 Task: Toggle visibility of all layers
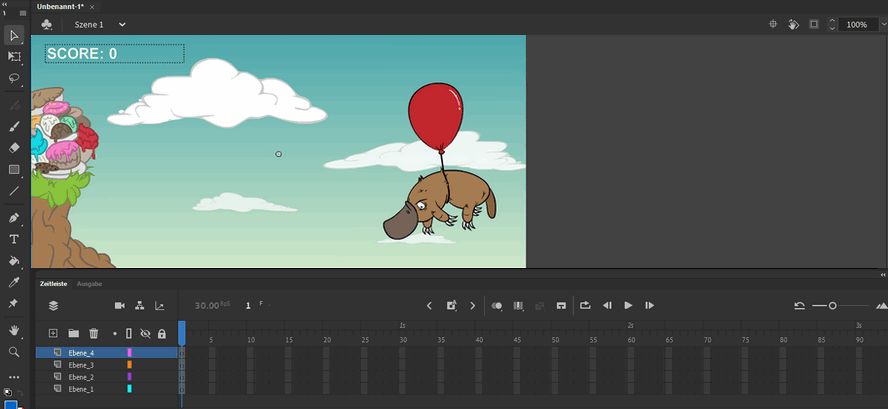point(145,333)
